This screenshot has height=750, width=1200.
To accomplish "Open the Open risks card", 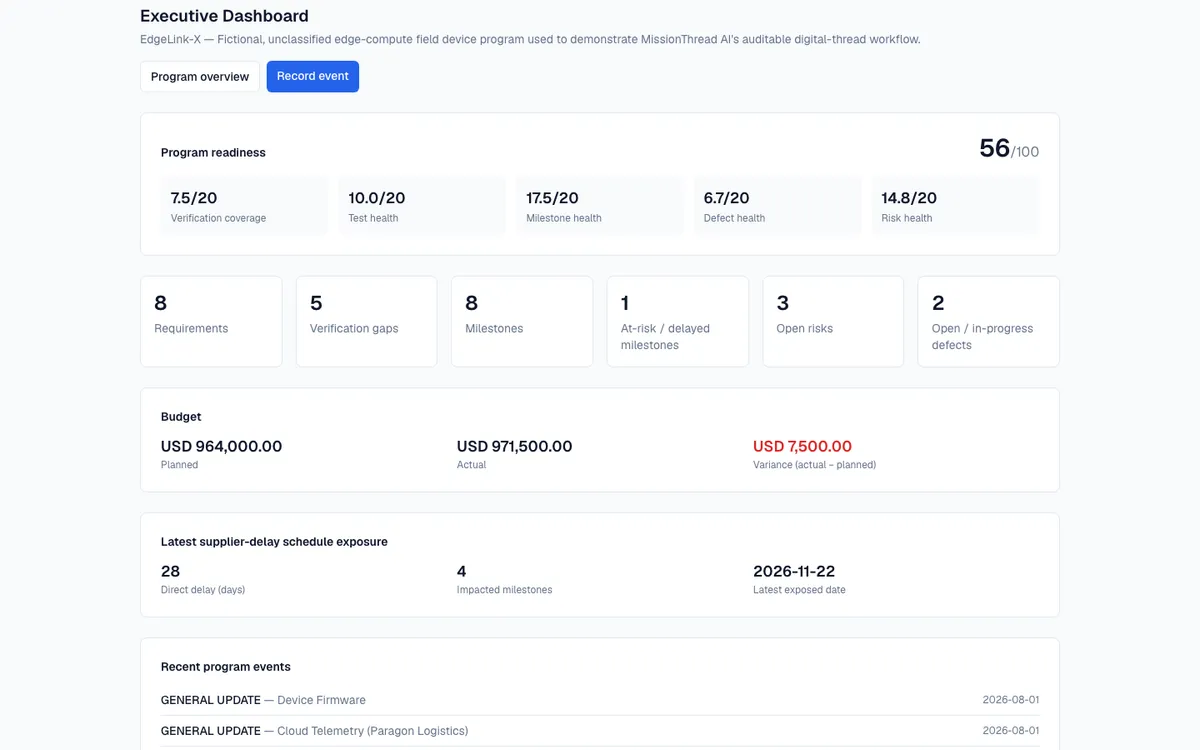I will pos(833,322).
